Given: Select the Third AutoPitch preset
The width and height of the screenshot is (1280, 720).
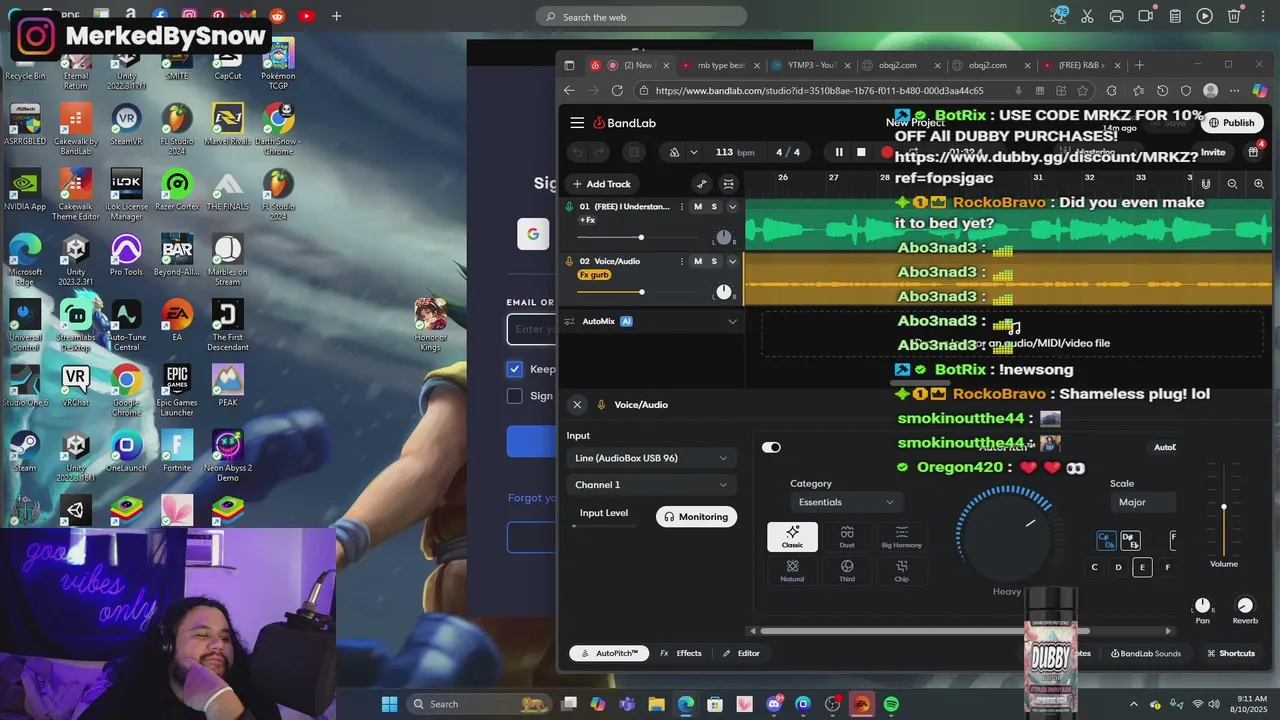Looking at the screenshot, I should click(x=847, y=571).
